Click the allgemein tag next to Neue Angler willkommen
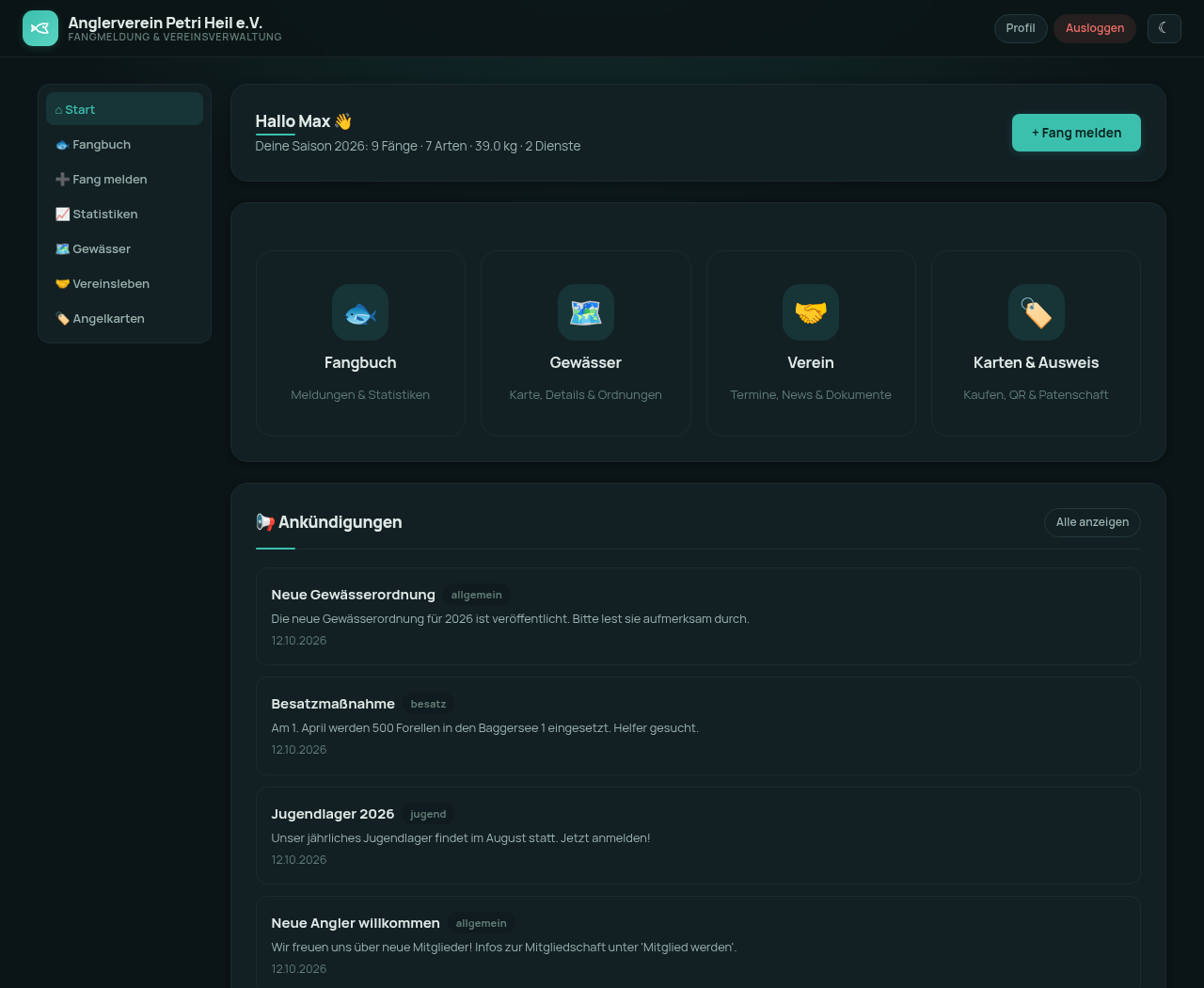The height and width of the screenshot is (988, 1204). tap(481, 923)
